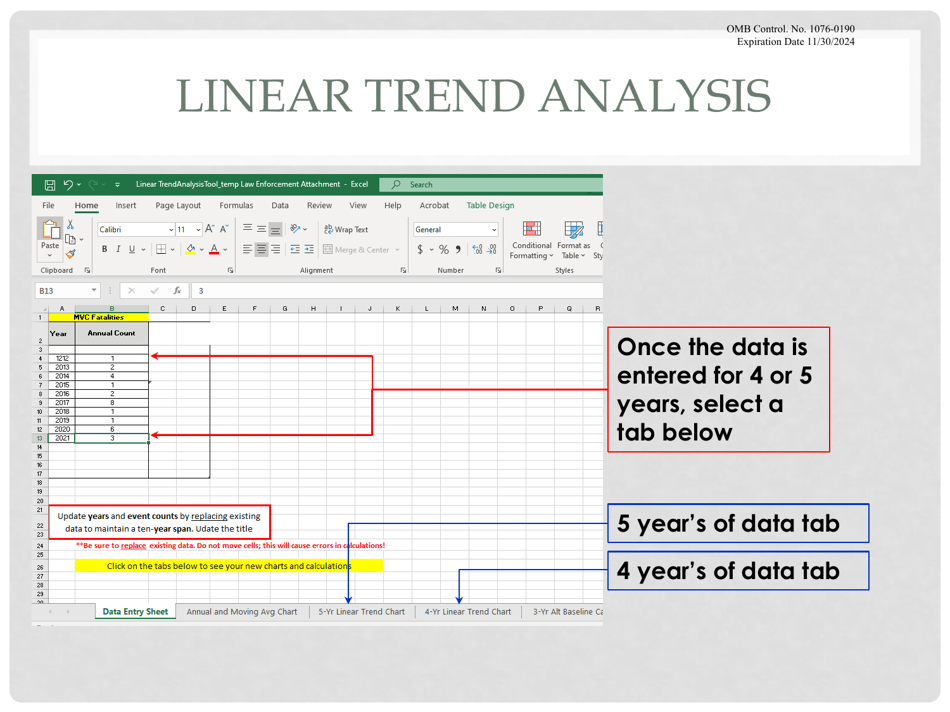Click the Undo arrow icon
Screen dimensions: 950x712
tap(68, 185)
